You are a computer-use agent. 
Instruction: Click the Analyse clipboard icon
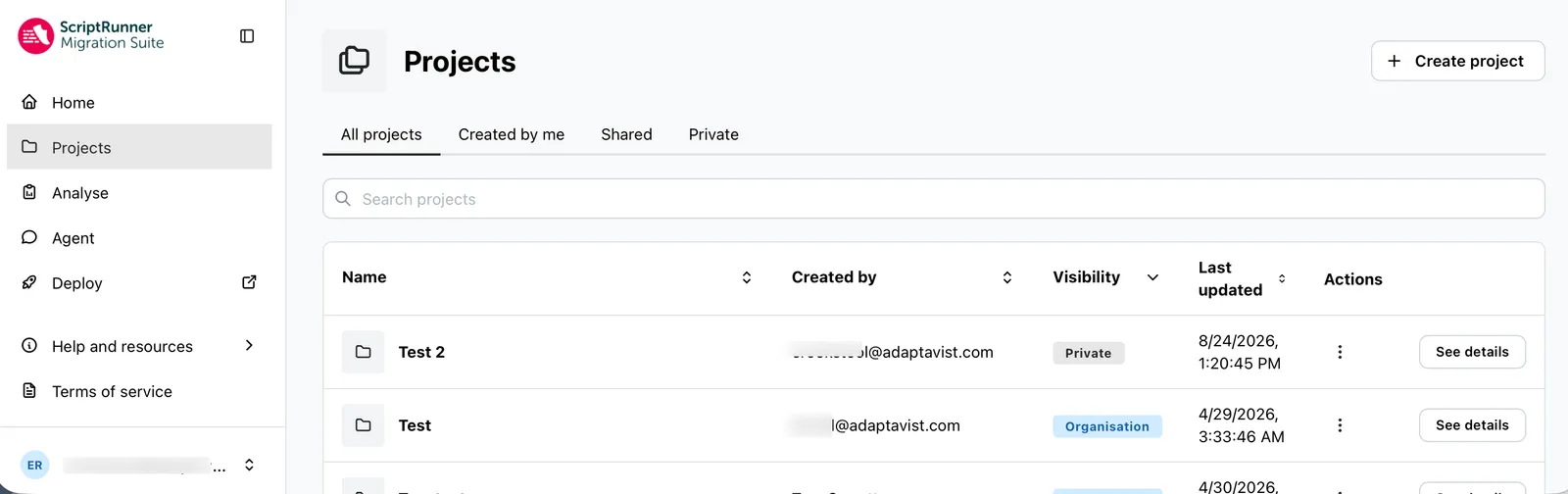[x=29, y=192]
